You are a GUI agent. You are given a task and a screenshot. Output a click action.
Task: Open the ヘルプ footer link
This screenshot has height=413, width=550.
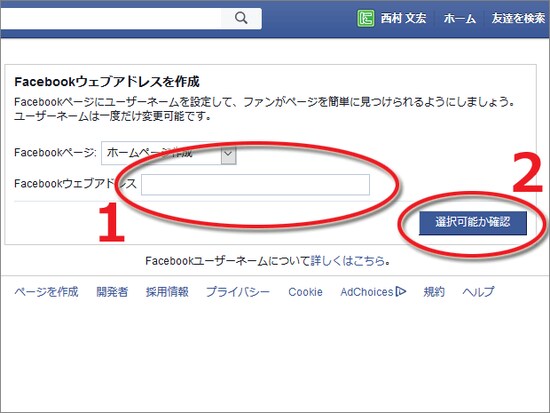[478, 292]
